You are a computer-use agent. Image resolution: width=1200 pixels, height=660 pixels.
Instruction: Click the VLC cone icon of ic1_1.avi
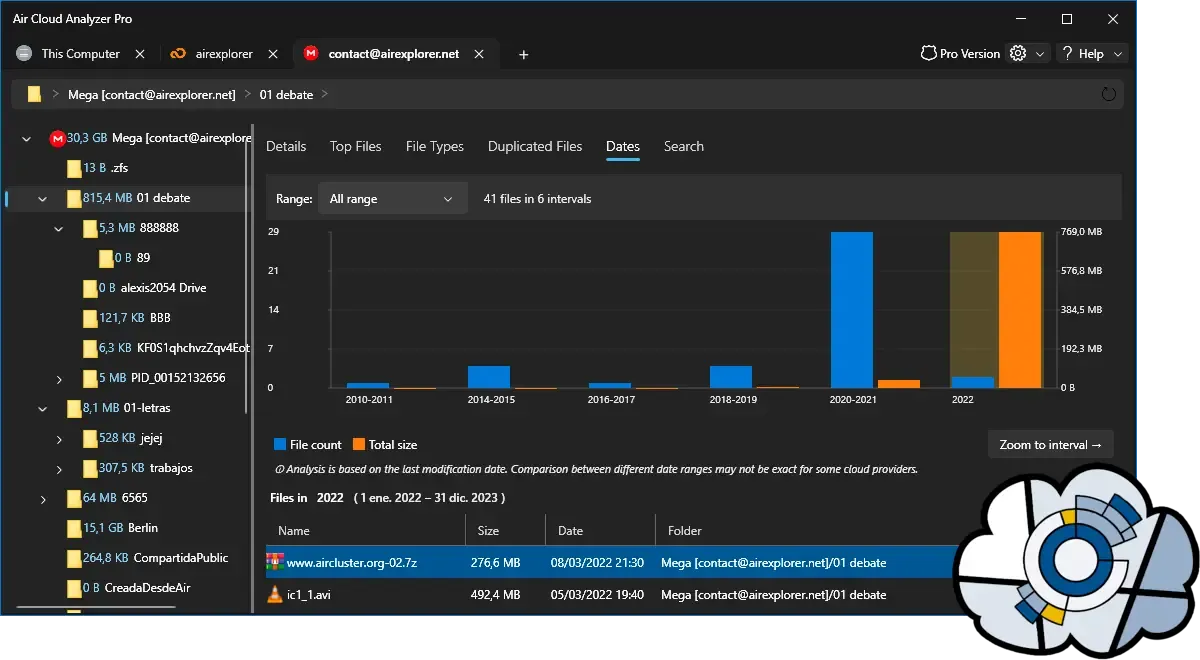click(275, 595)
